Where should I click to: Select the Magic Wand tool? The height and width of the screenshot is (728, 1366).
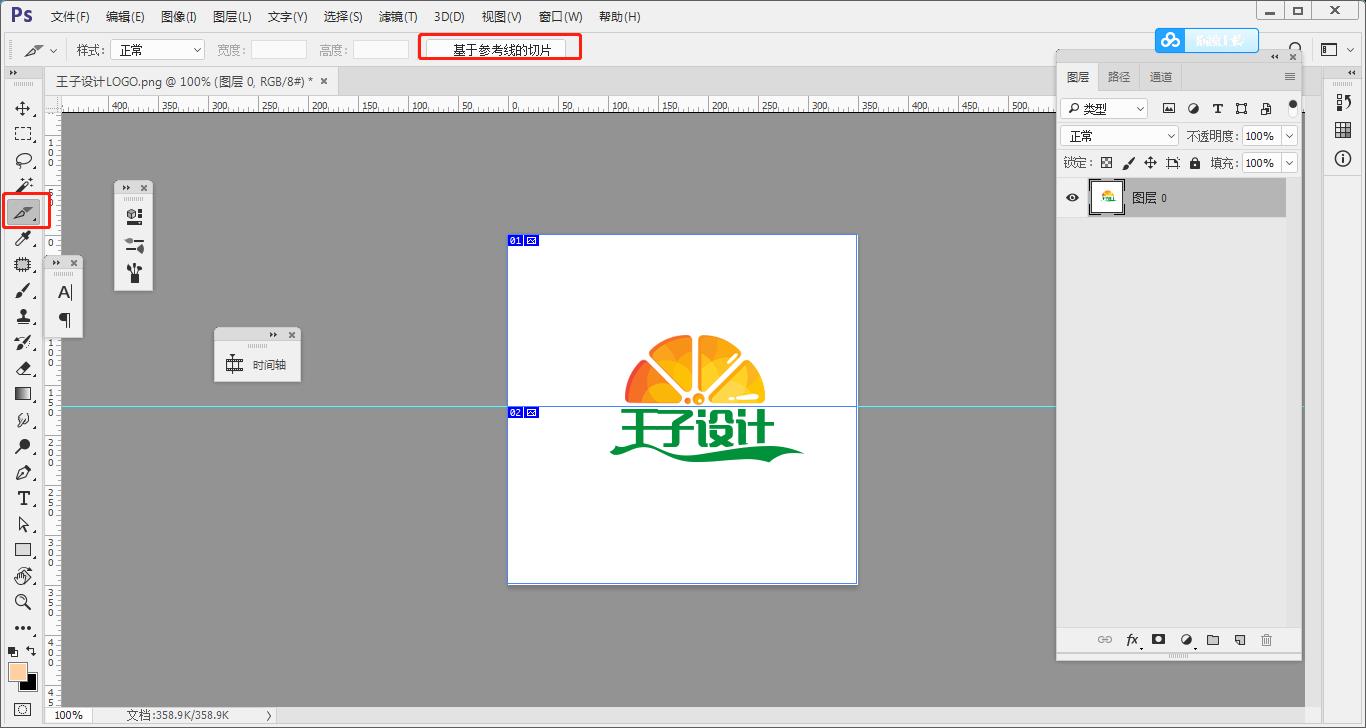[x=23, y=186]
